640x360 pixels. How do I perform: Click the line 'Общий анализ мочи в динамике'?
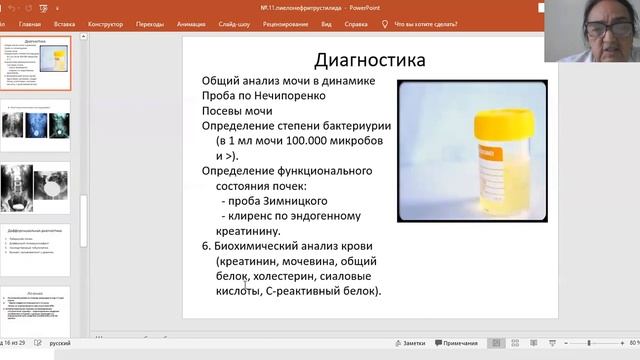pos(289,81)
